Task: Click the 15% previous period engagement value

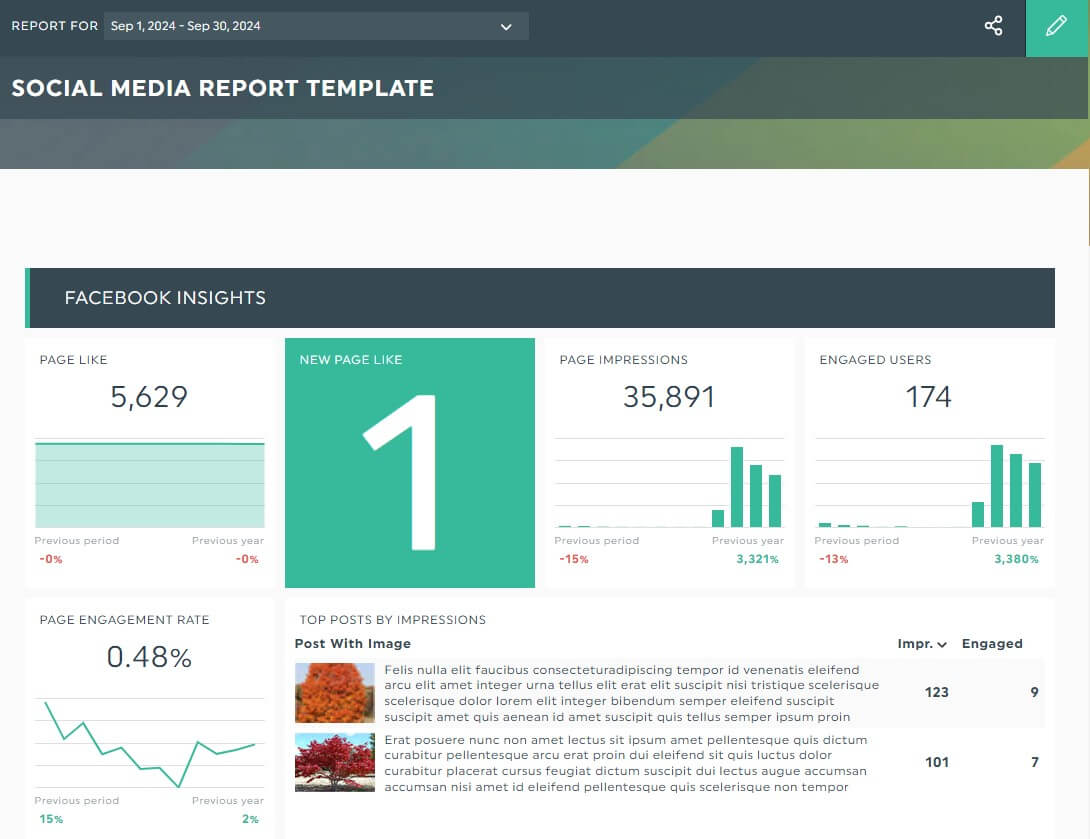Action: [51, 820]
